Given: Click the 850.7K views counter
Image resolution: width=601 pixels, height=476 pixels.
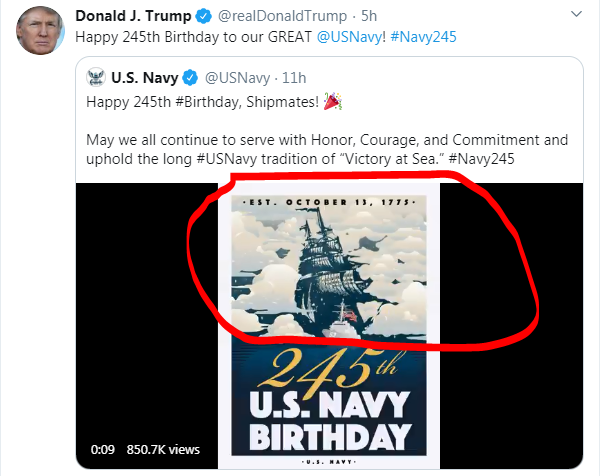Looking at the screenshot, I should pyautogui.click(x=164, y=449).
